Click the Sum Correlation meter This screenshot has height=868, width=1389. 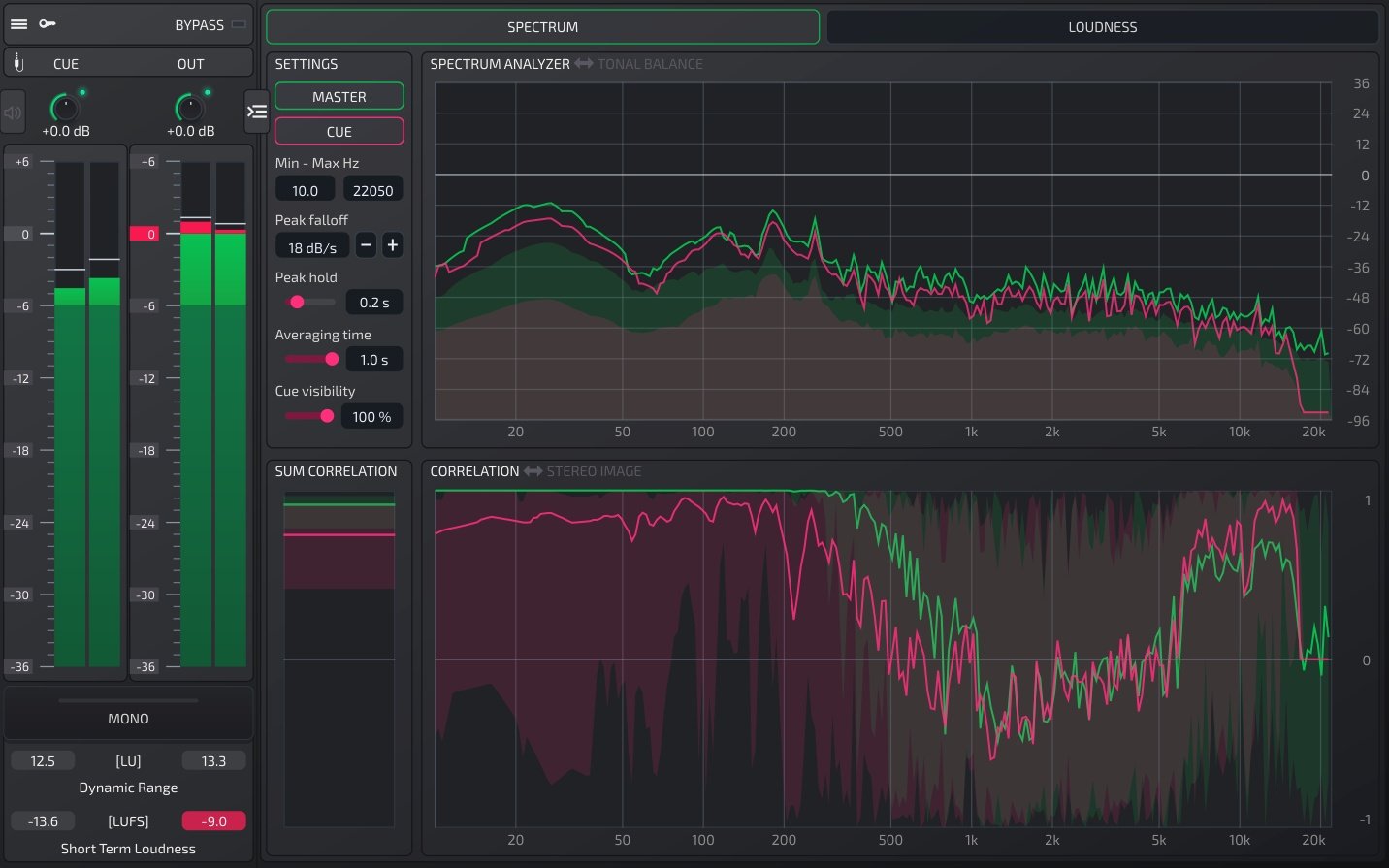click(339, 659)
